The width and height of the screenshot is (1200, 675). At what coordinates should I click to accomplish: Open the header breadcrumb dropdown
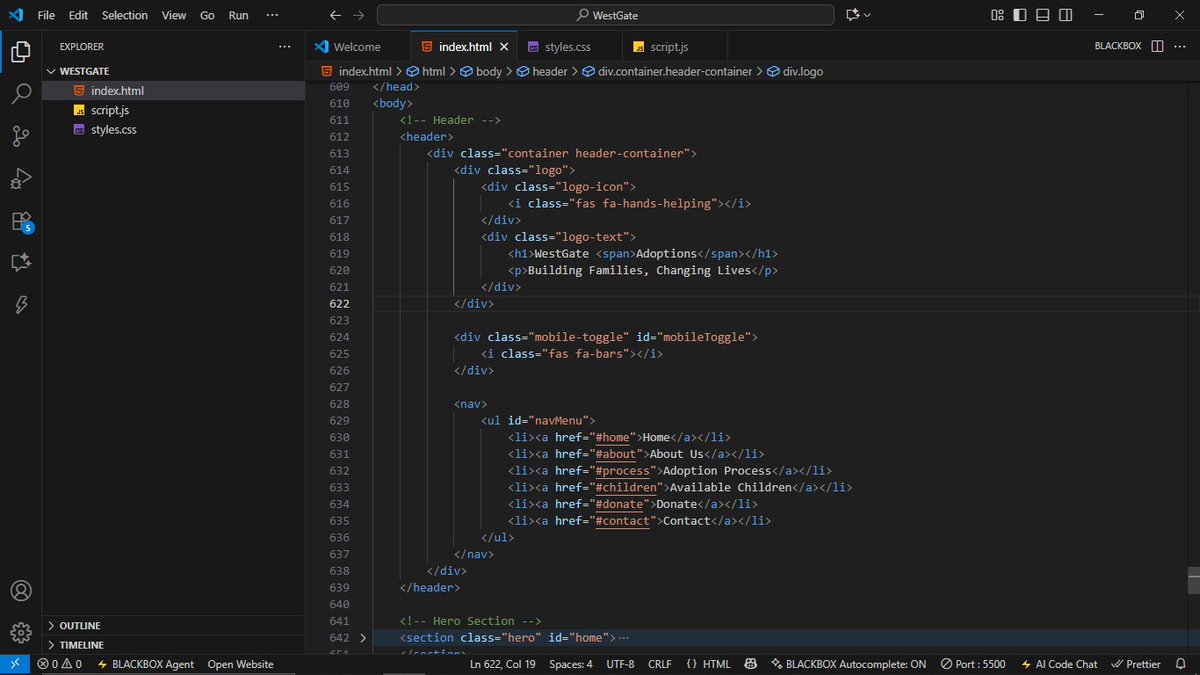coord(541,71)
